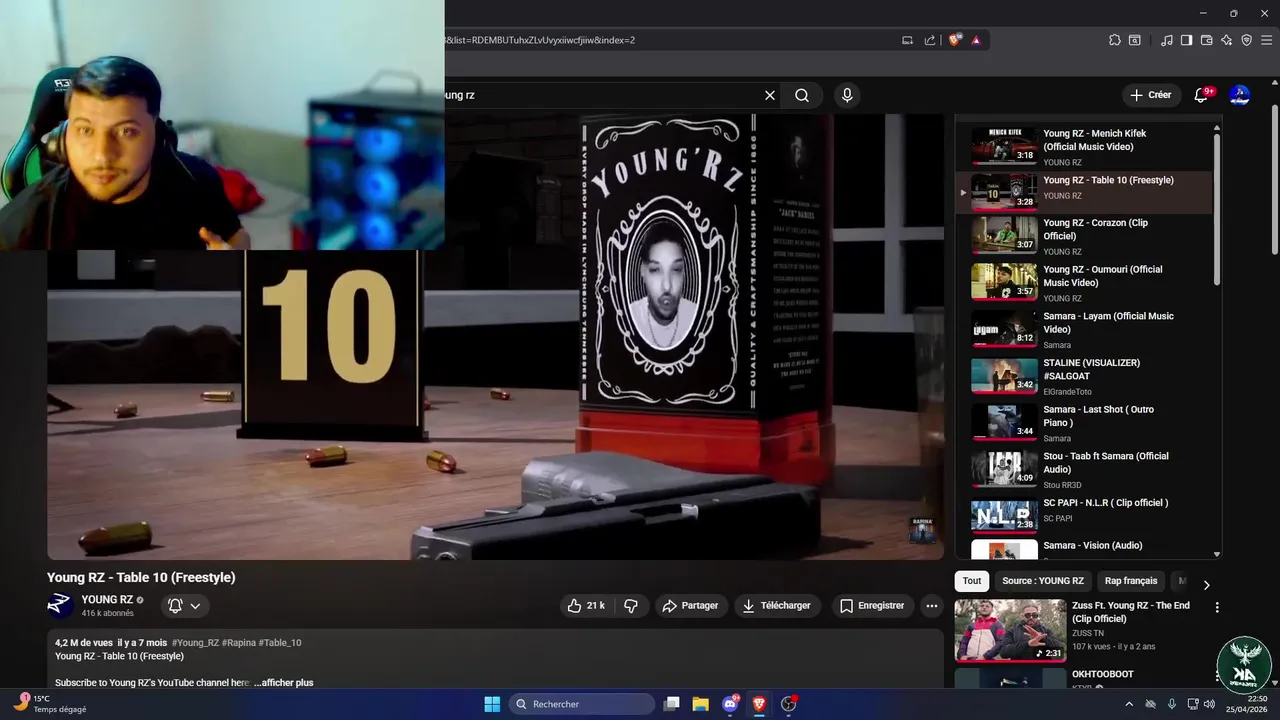Open Brave playlist music note icon

coord(1167,40)
